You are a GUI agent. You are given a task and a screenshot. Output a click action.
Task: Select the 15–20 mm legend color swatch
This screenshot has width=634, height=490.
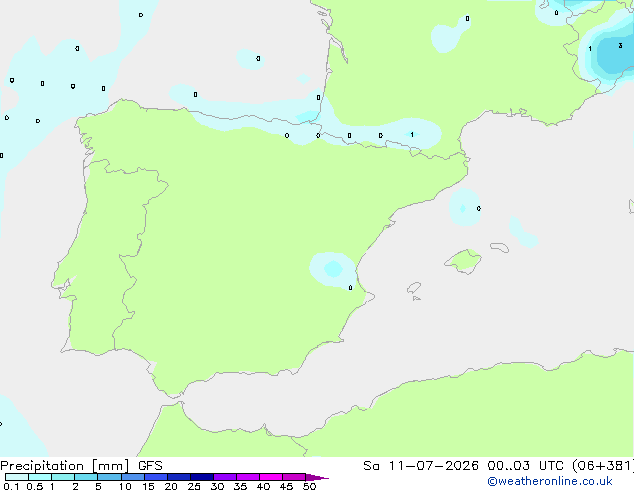(155, 477)
